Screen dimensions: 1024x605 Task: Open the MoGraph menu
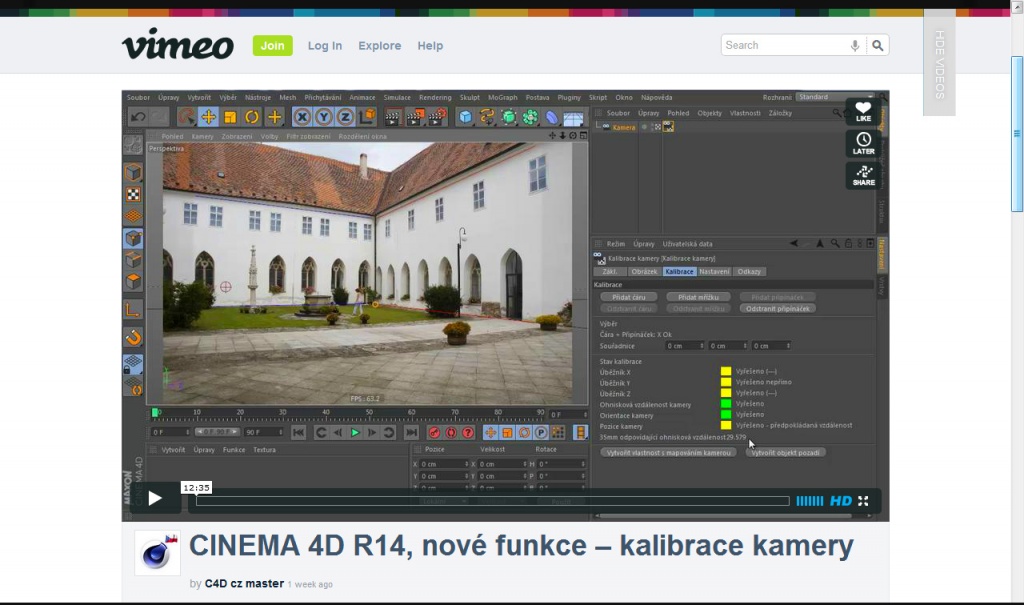click(502, 97)
